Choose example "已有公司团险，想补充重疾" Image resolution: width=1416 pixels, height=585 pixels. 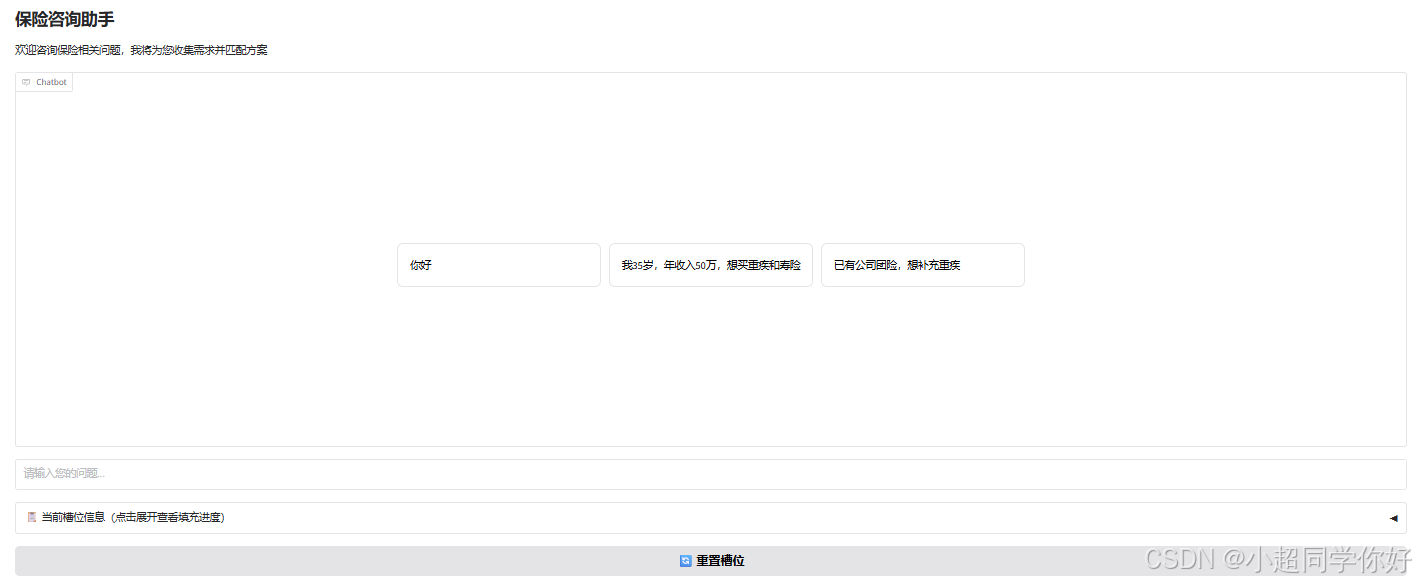click(922, 265)
